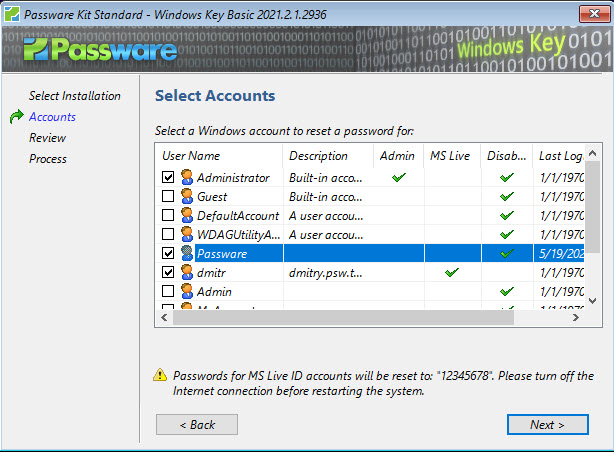Viewport: 614px width, 452px height.
Task: Click DefaultAccount row A user accou... description
Action: click(326, 216)
